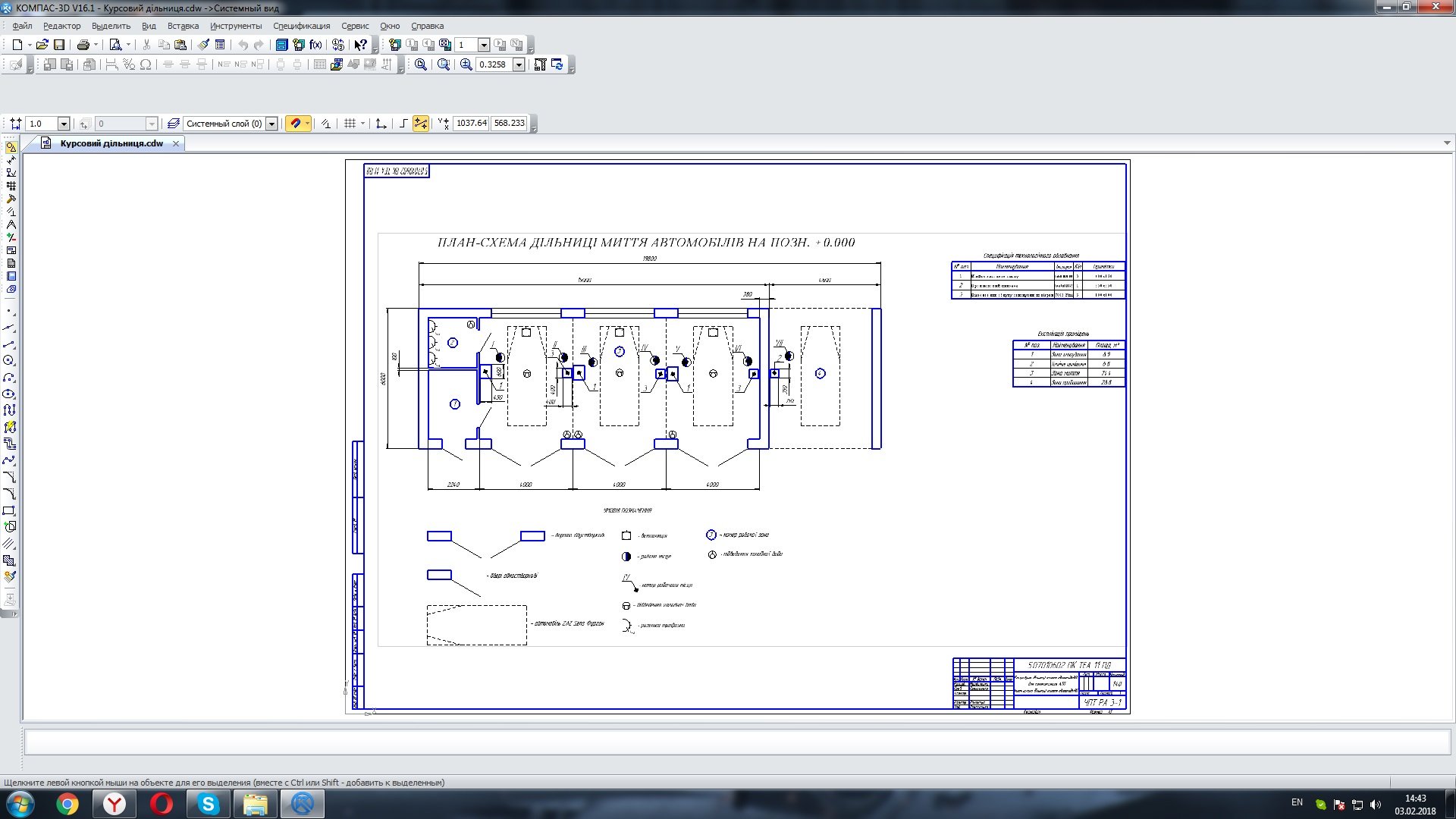Switch to Курсовий дільниця.cdw tab

click(111, 143)
